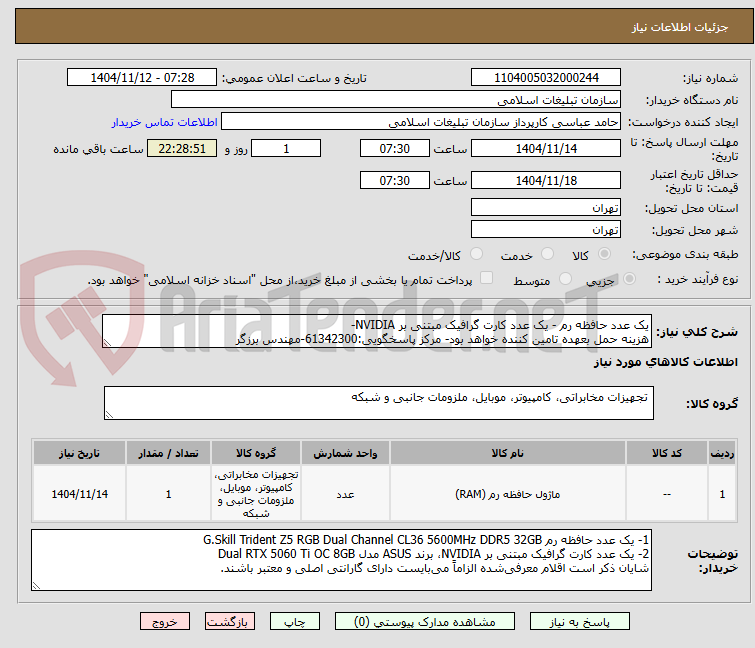Click the buyer organization name field
Image resolution: width=755 pixels, height=648 pixels.
click(396, 100)
